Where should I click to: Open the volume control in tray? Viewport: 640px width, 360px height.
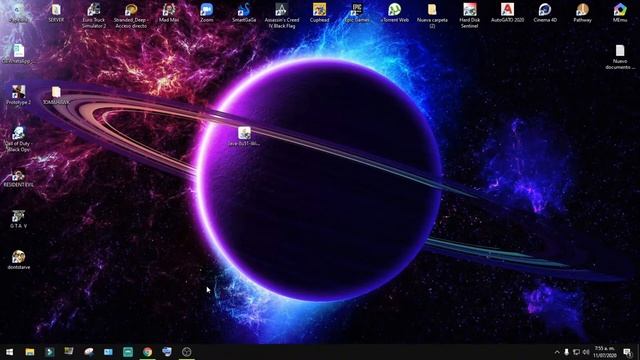pos(586,352)
